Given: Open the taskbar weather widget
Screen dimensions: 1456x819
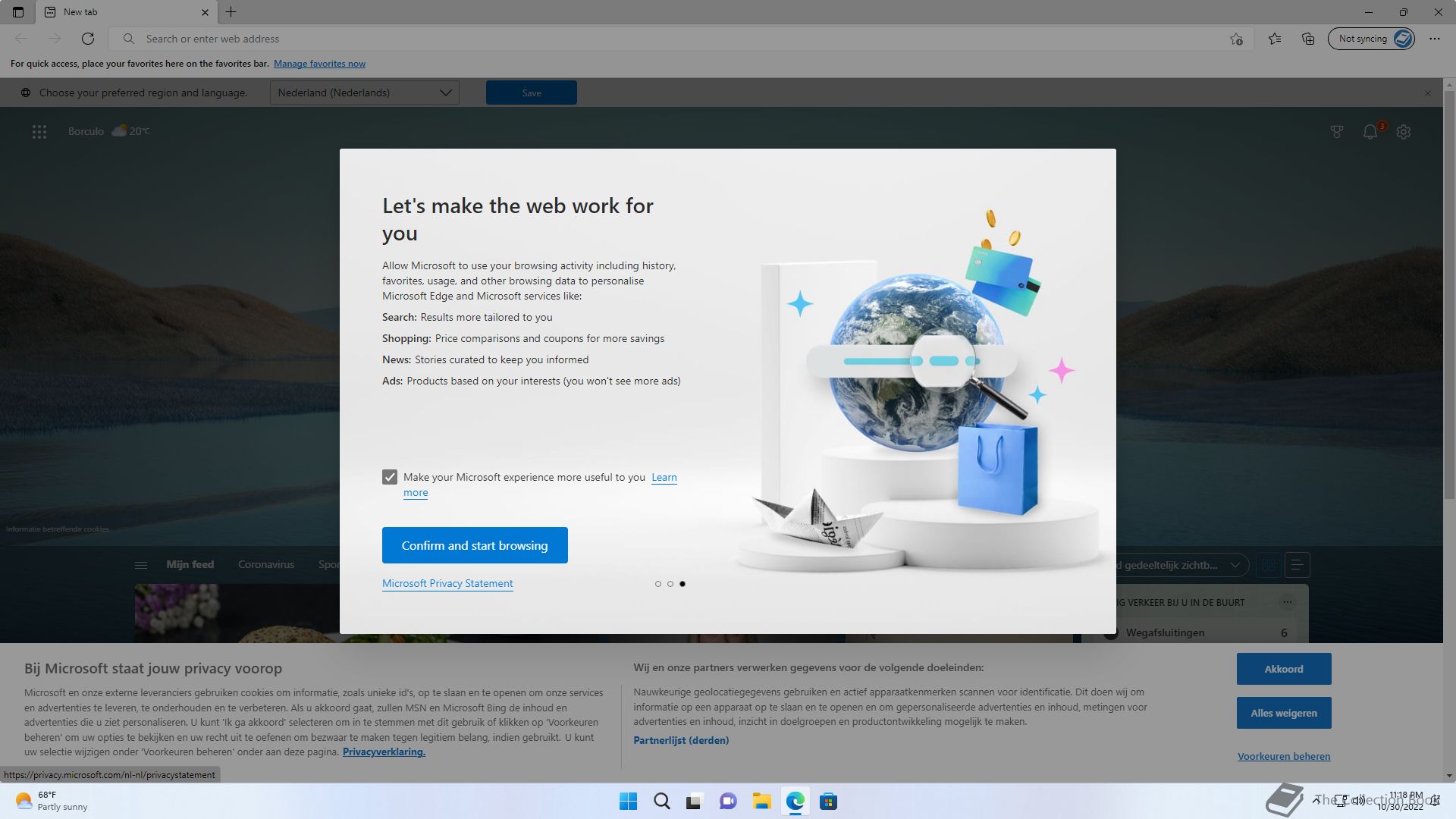Looking at the screenshot, I should click(52, 801).
